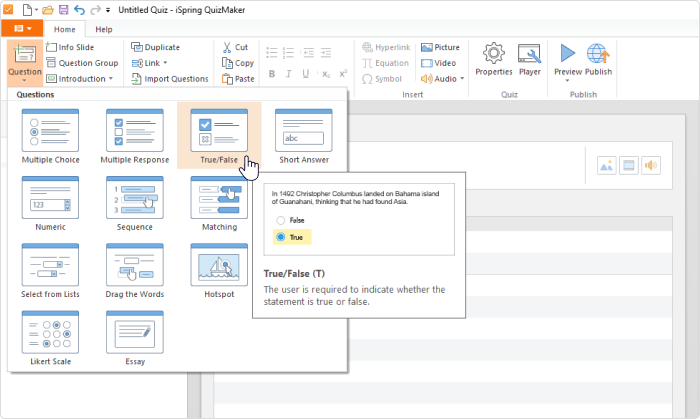
Task: Click Import Questions
Action: click(170, 79)
